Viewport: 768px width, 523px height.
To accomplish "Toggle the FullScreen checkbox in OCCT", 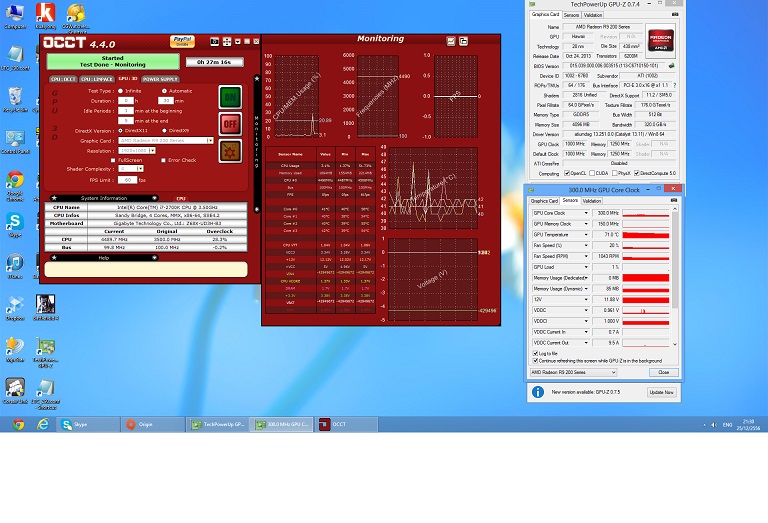I will (x=113, y=160).
